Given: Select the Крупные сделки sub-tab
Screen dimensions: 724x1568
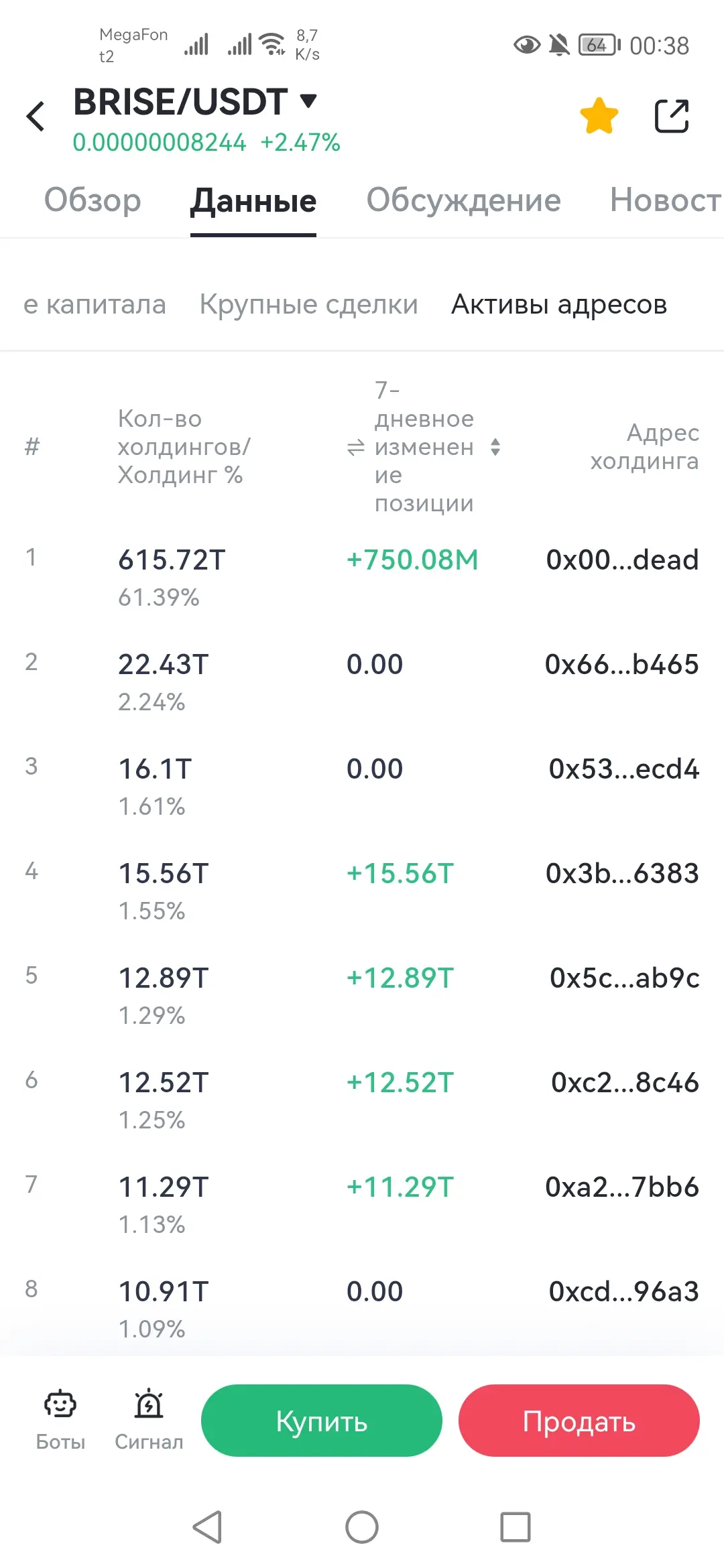Looking at the screenshot, I should (x=308, y=305).
